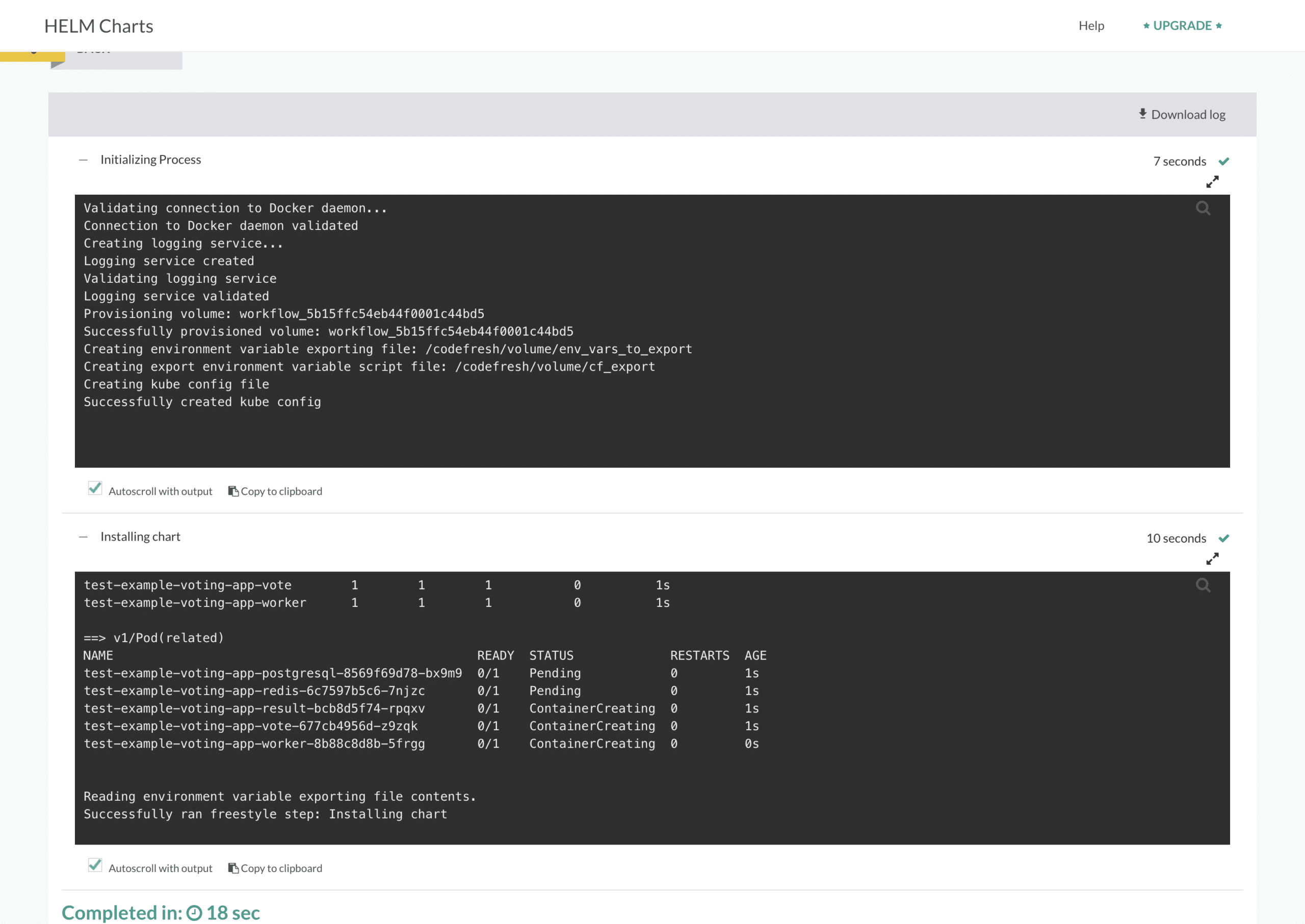
Task: Click the cf_export script file line
Action: point(370,367)
